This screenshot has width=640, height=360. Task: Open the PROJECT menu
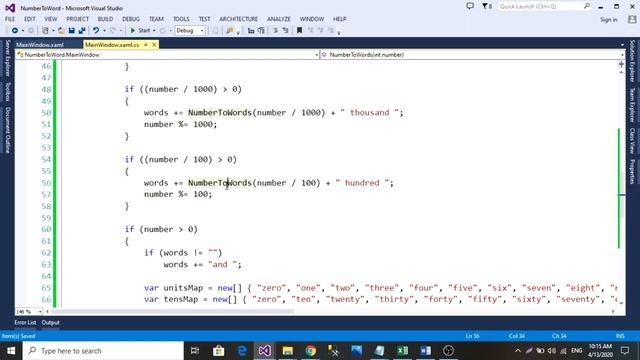click(x=78, y=19)
